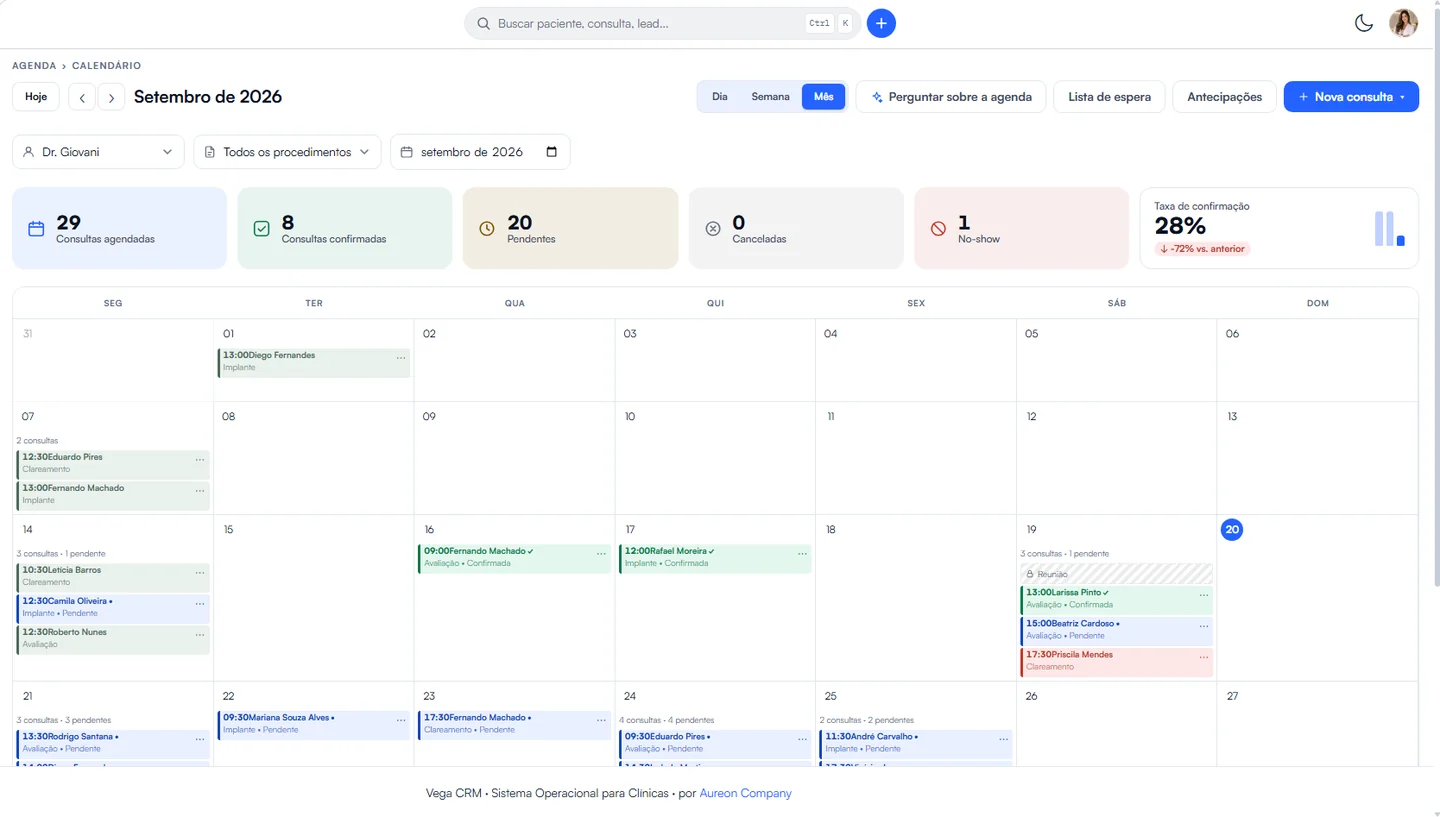This screenshot has height=817, width=1440.
Task: Open Rodrigo Santana 13:30 appointment
Action: [113, 743]
